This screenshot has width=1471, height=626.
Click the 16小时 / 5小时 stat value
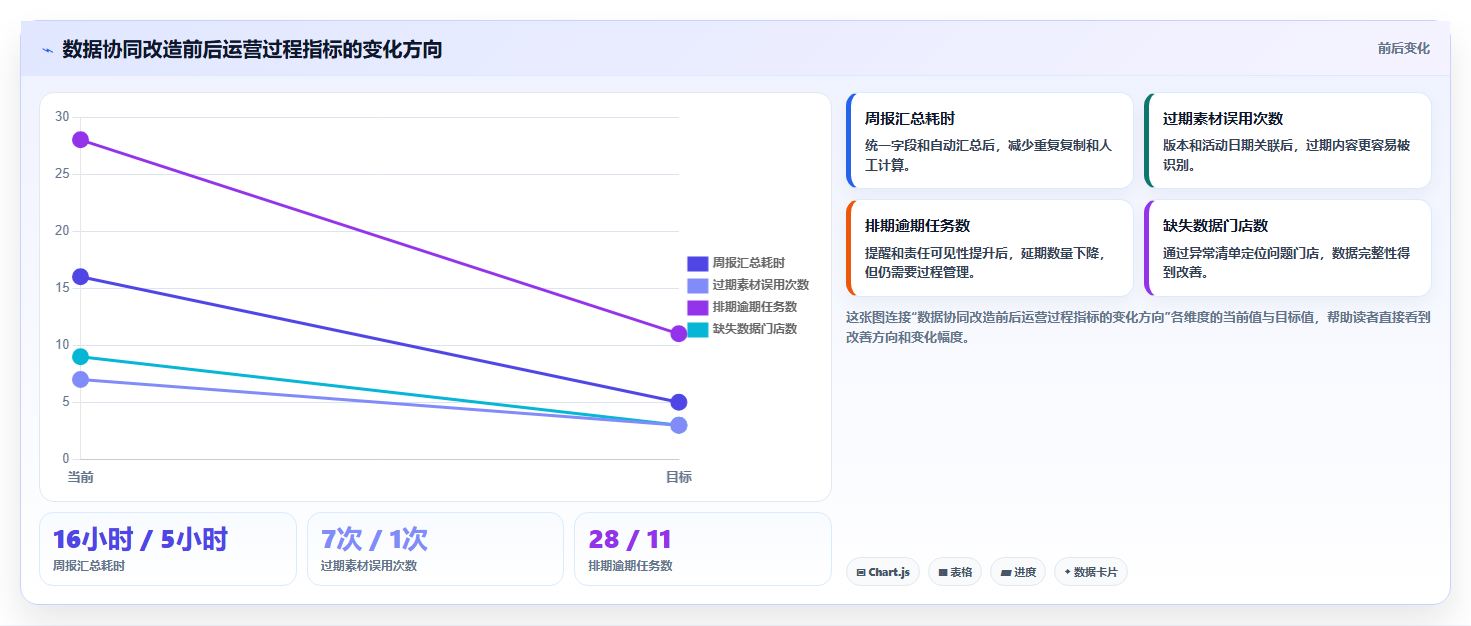140,540
